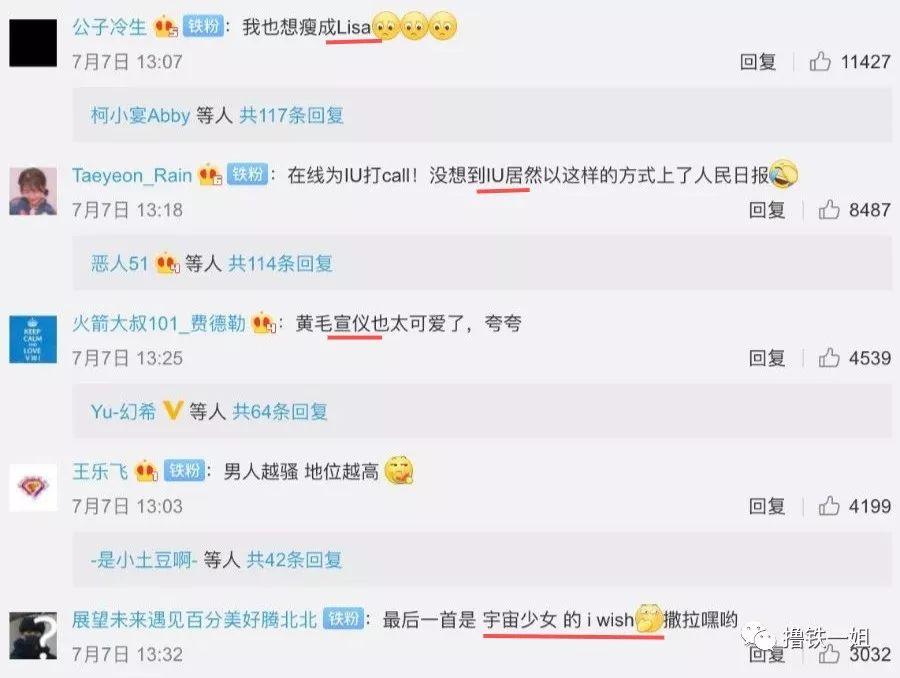Click the crown badge next to 恶人51
900x678 pixels.
point(168,264)
